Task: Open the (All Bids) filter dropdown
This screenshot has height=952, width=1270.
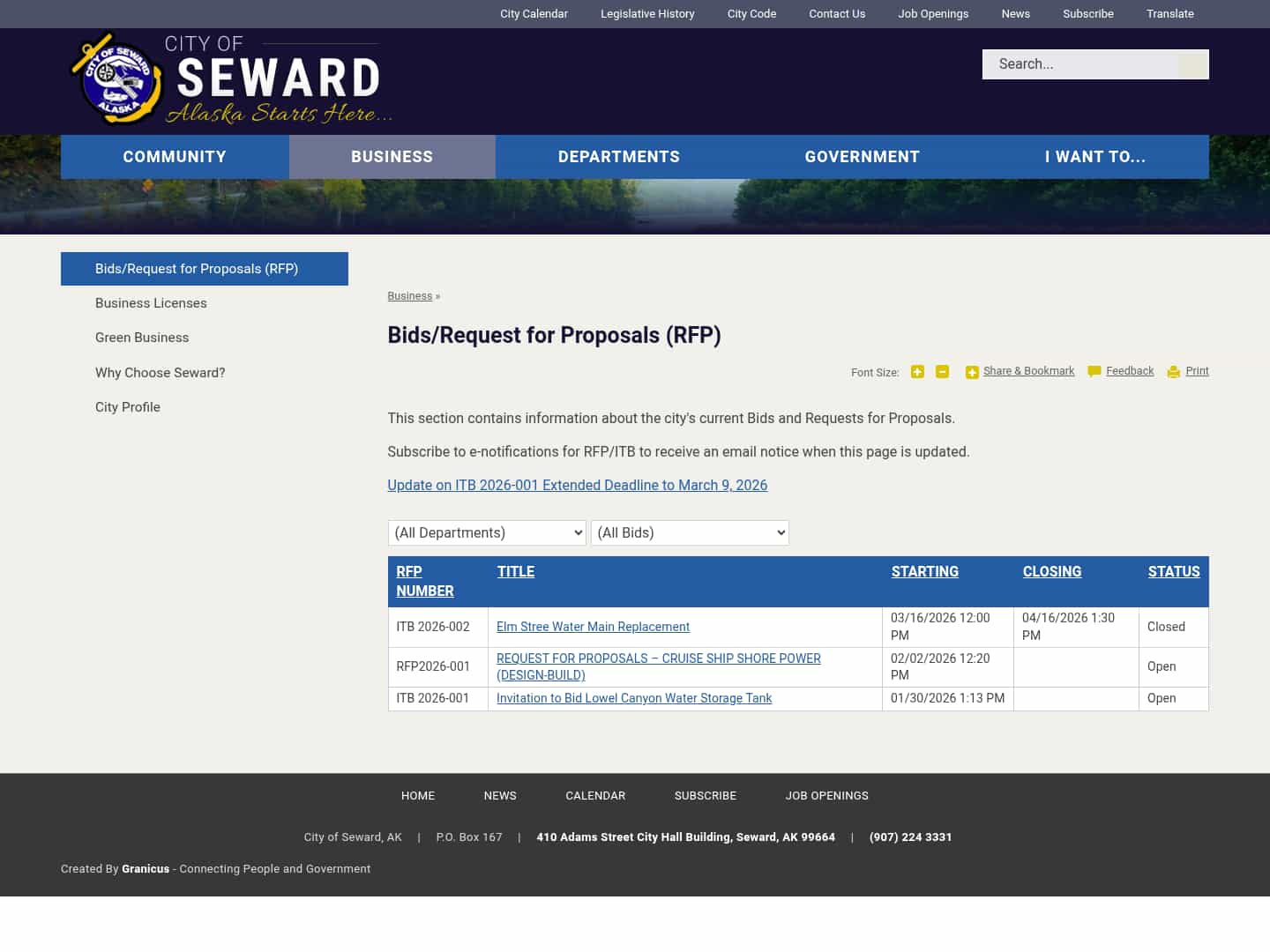Action: (x=690, y=532)
